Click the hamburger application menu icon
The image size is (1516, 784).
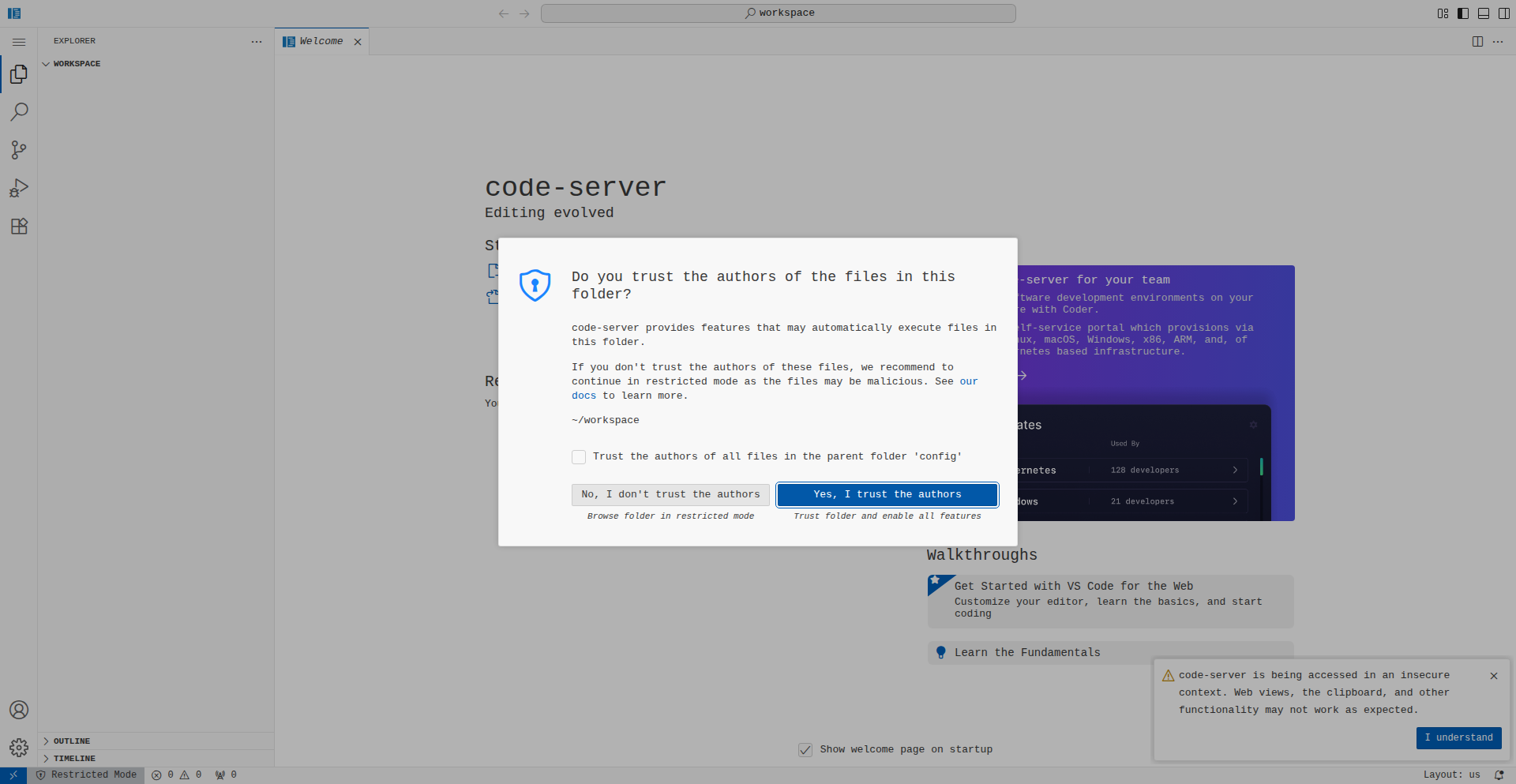point(19,42)
